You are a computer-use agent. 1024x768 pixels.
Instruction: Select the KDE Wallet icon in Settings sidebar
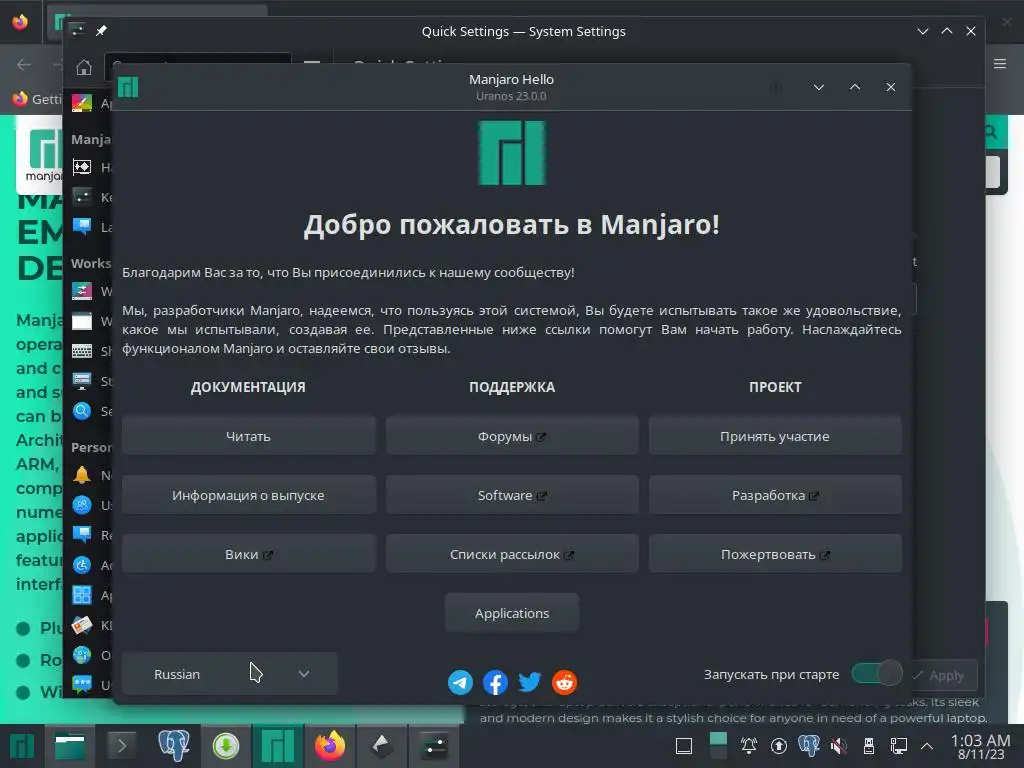[x=82, y=625]
